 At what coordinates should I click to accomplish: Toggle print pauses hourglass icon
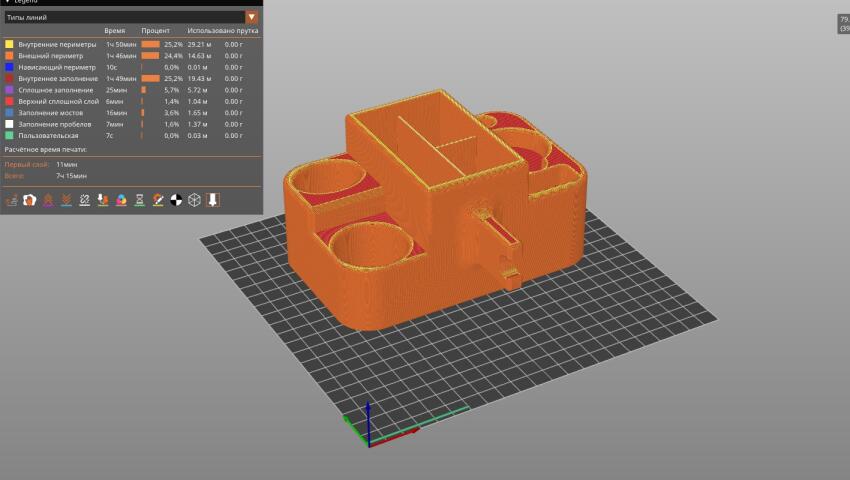click(139, 200)
